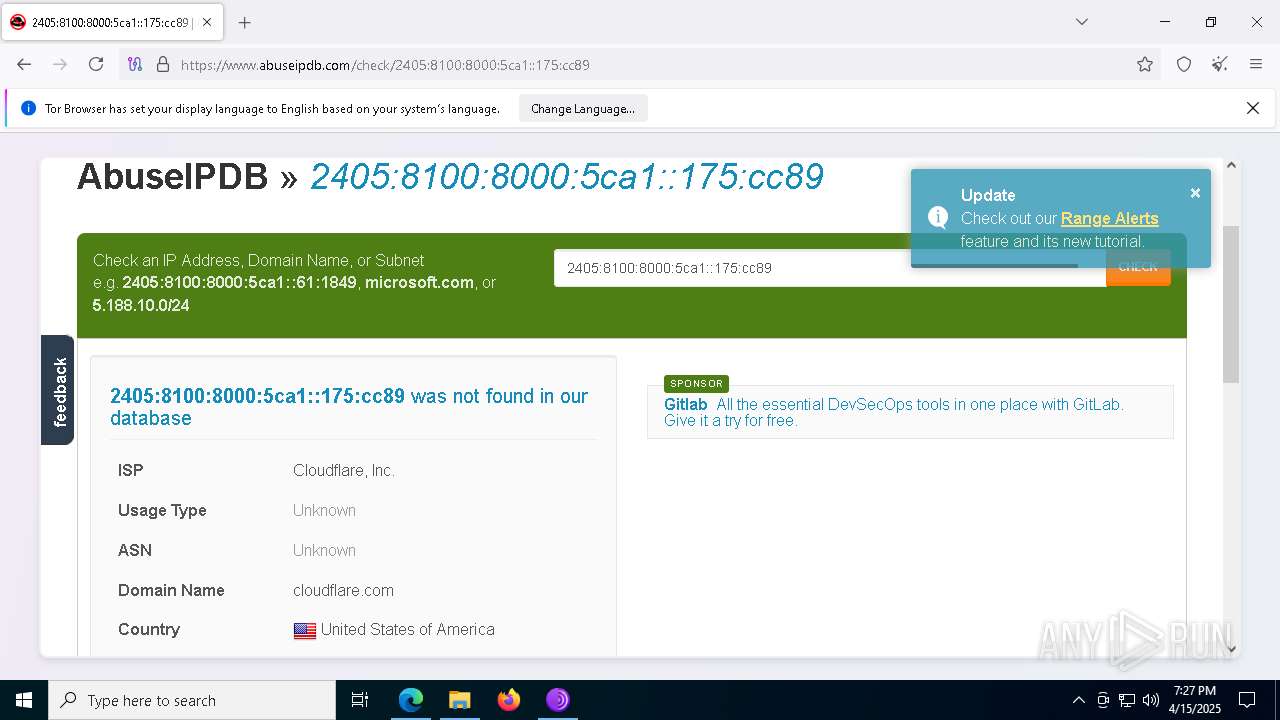The image size is (1280, 720).
Task: Open File Explorer from the taskbar
Action: [459, 700]
